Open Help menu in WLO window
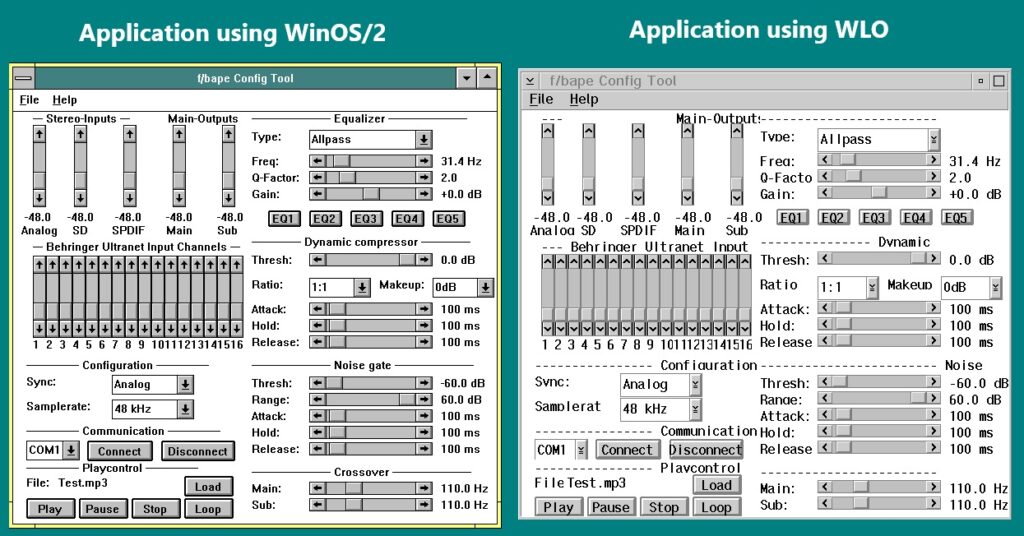This screenshot has height=536, width=1024. [584, 99]
